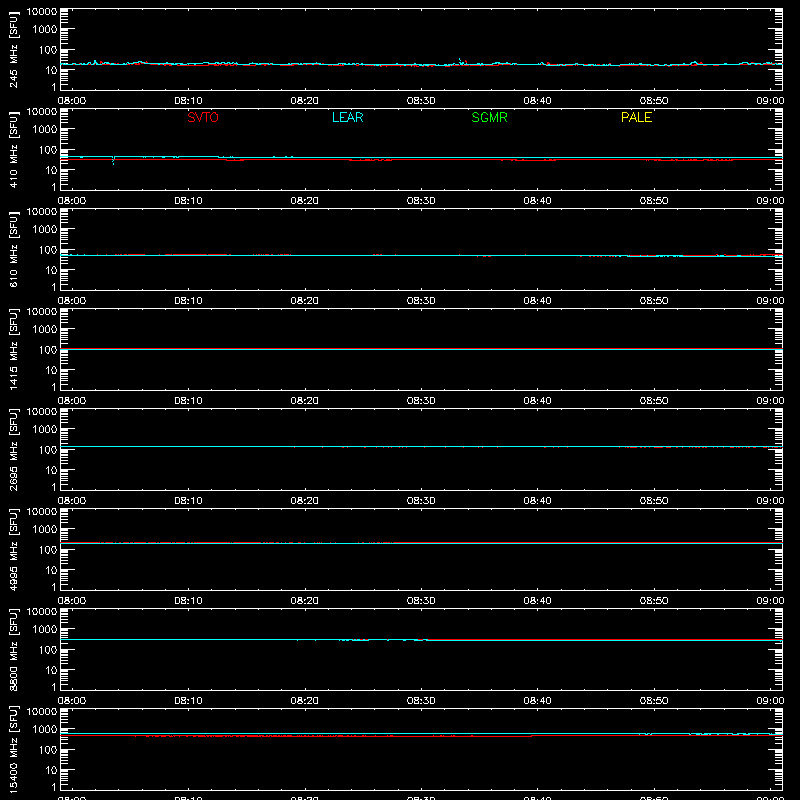Click the red SVTO station legend label
Screen dimensions: 800x800
203,117
